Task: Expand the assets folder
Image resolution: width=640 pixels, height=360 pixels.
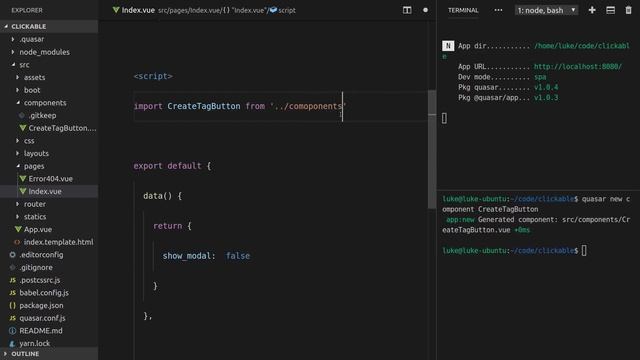Action: coord(17,77)
